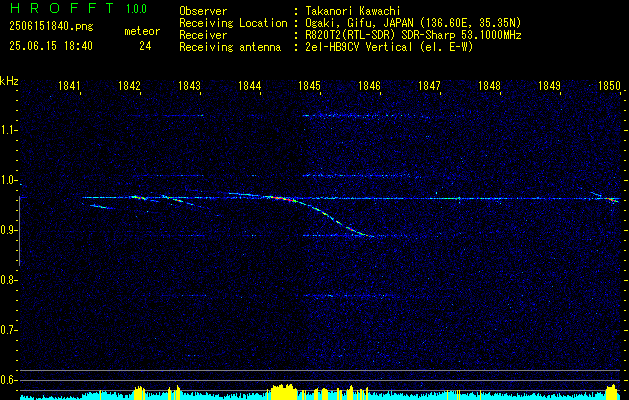Click the bright curved meteor echo after 1845
Viewport: 629px width, 400px height.
click(333, 217)
